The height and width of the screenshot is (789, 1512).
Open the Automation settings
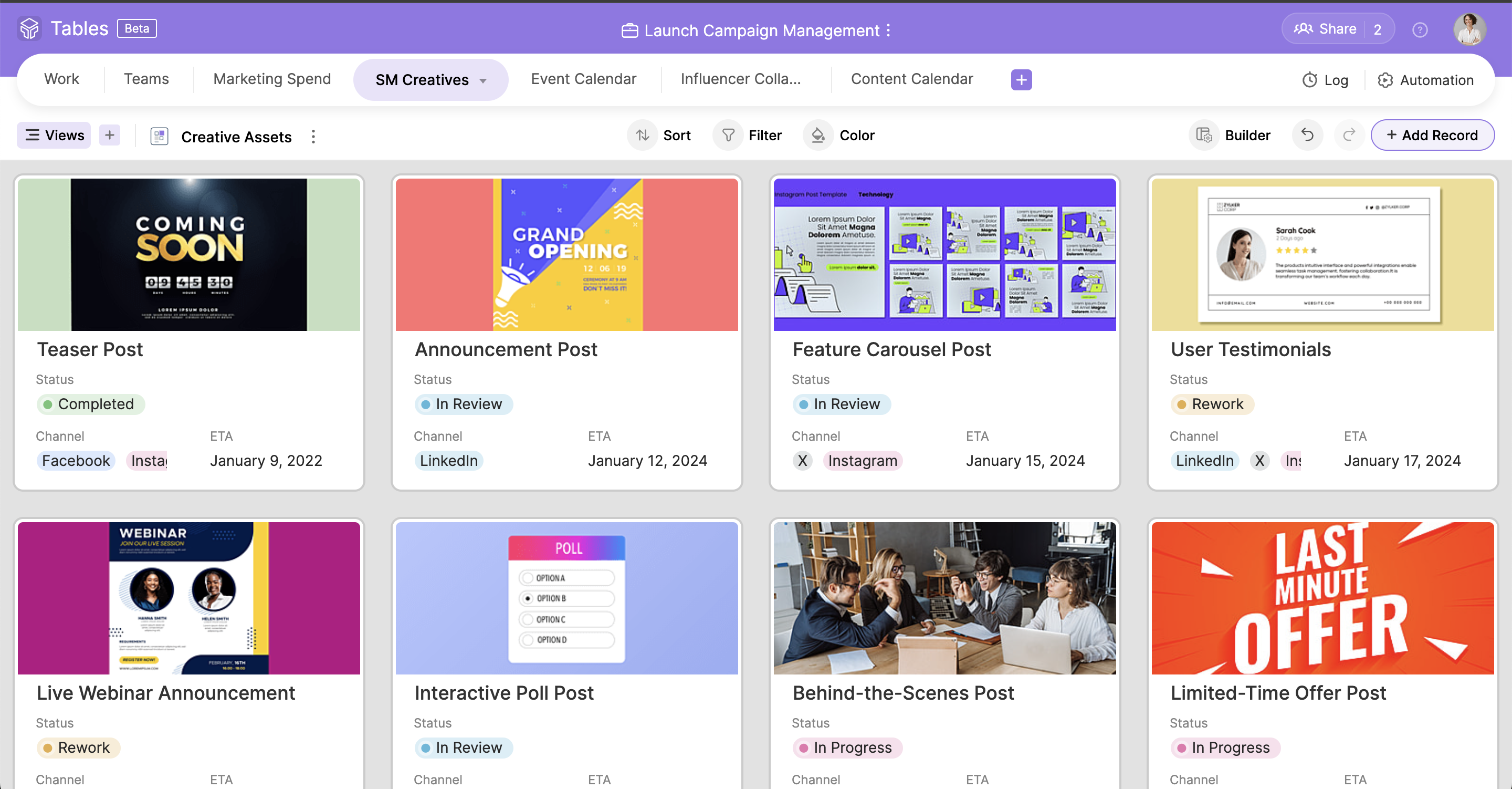[1426, 80]
